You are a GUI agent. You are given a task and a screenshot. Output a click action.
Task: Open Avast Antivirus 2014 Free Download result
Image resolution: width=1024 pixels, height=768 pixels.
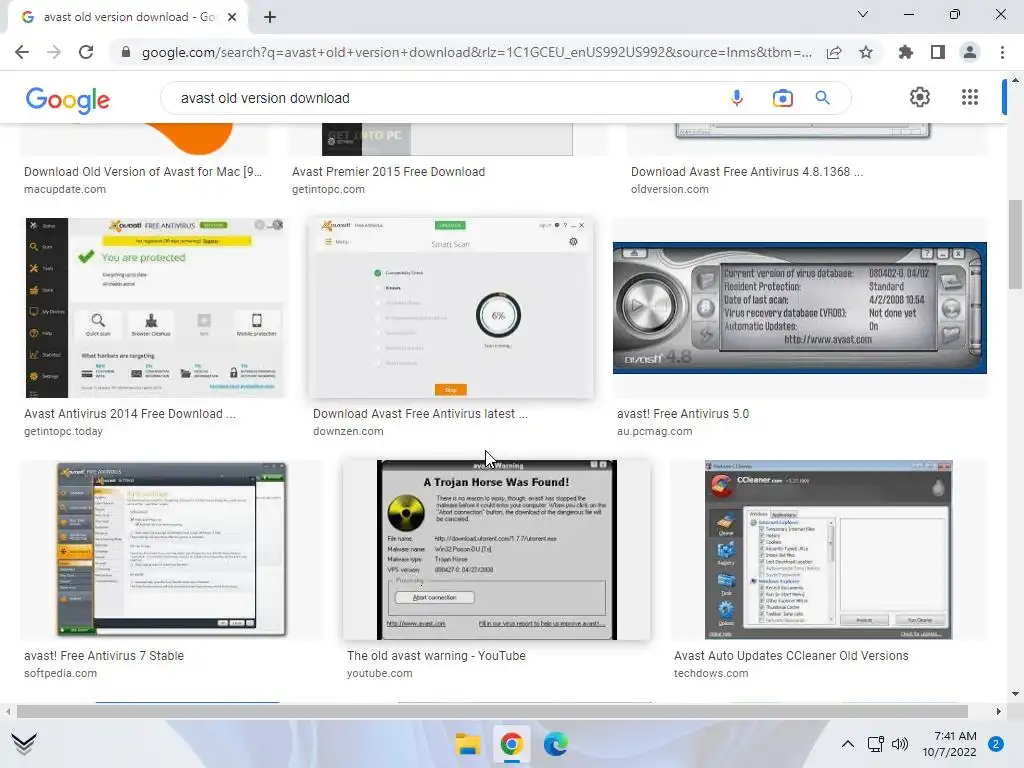tap(130, 414)
